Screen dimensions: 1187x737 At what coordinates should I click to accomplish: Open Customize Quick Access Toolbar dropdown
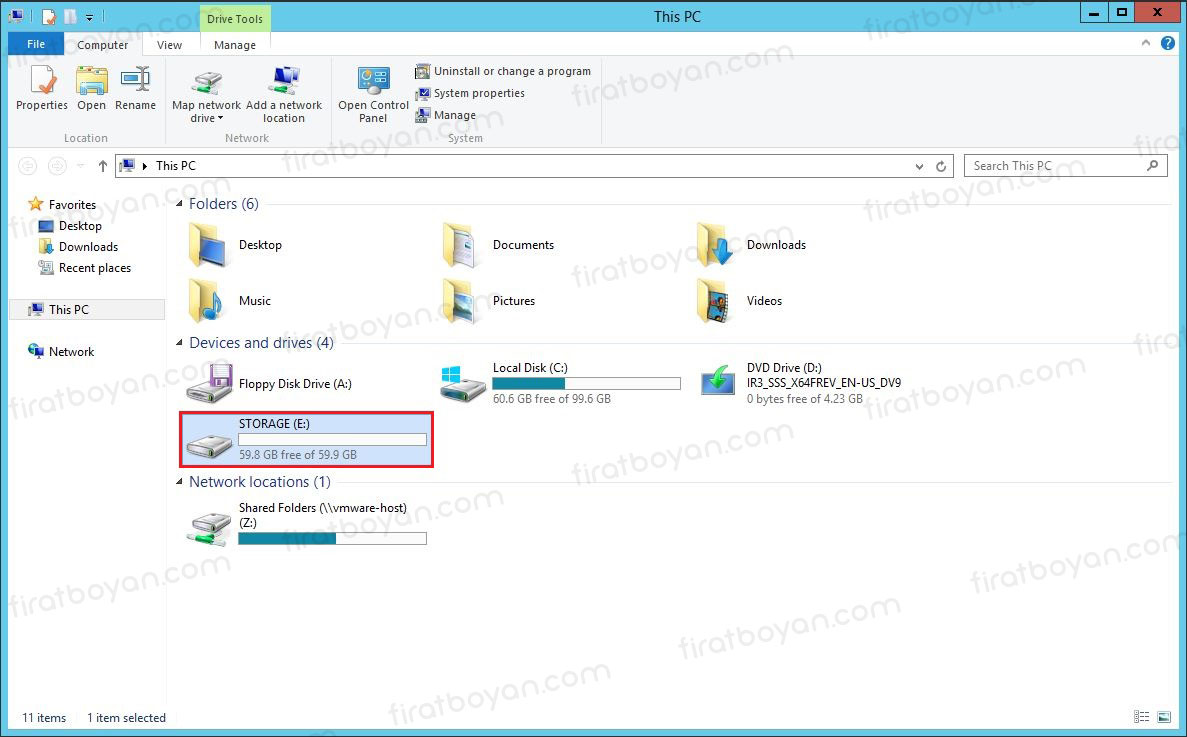click(x=89, y=17)
